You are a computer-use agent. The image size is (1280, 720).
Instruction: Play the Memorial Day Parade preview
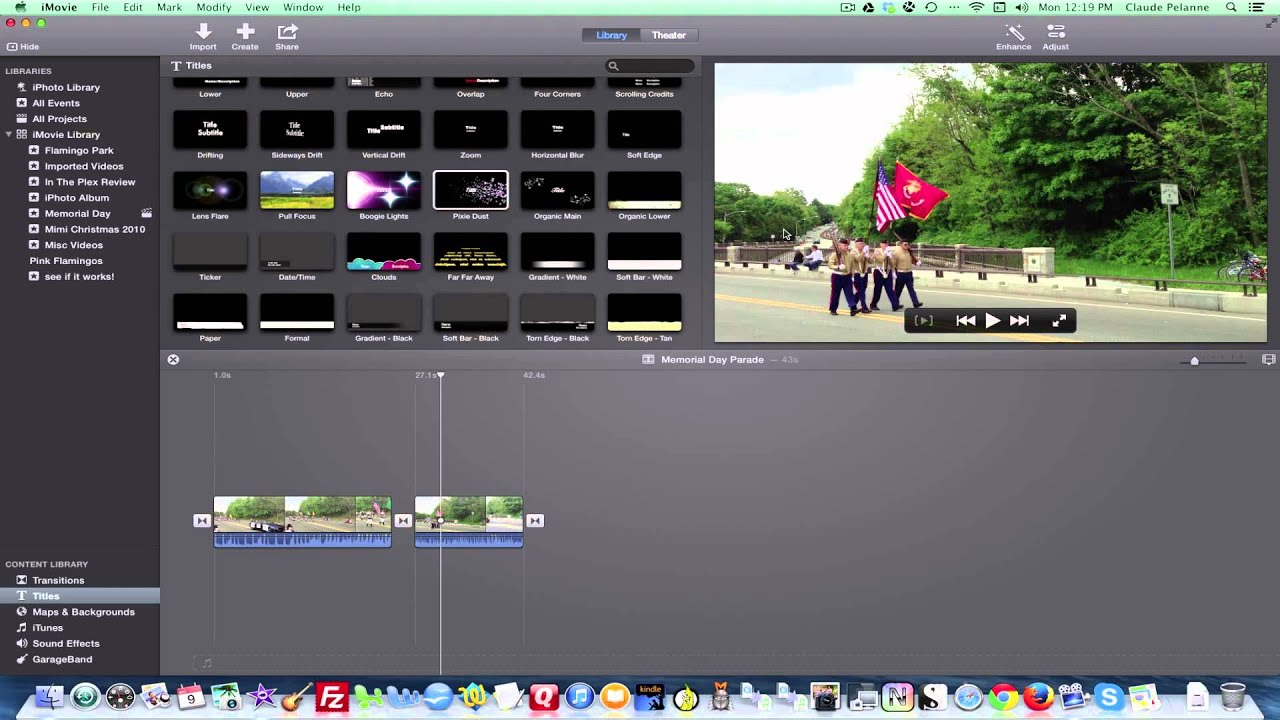click(992, 320)
